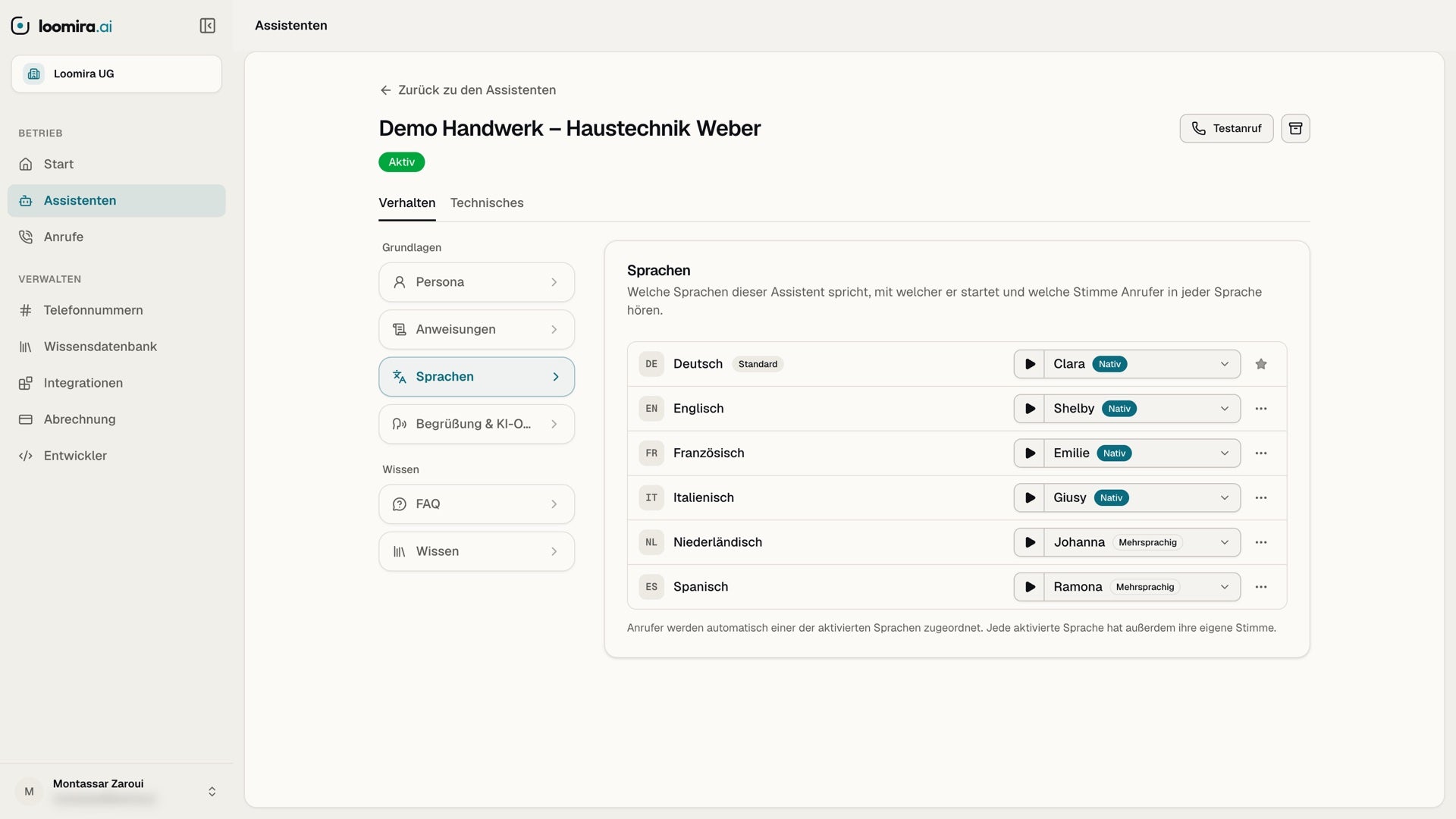Viewport: 1456px width, 819px height.
Task: Play the Ramona voice preview for Spanisch
Action: tap(1029, 587)
